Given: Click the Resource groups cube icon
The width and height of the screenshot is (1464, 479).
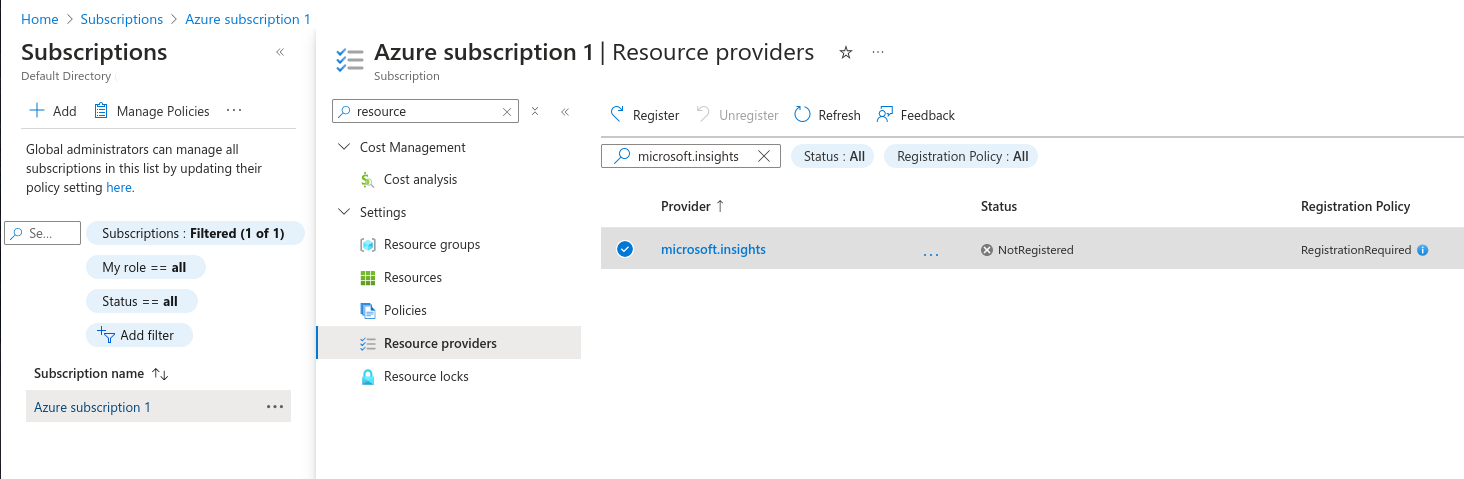Looking at the screenshot, I should (x=367, y=244).
